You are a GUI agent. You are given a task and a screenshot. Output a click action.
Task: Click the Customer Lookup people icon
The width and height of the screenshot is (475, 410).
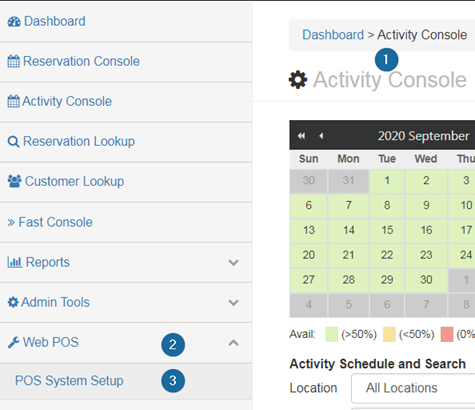14,181
